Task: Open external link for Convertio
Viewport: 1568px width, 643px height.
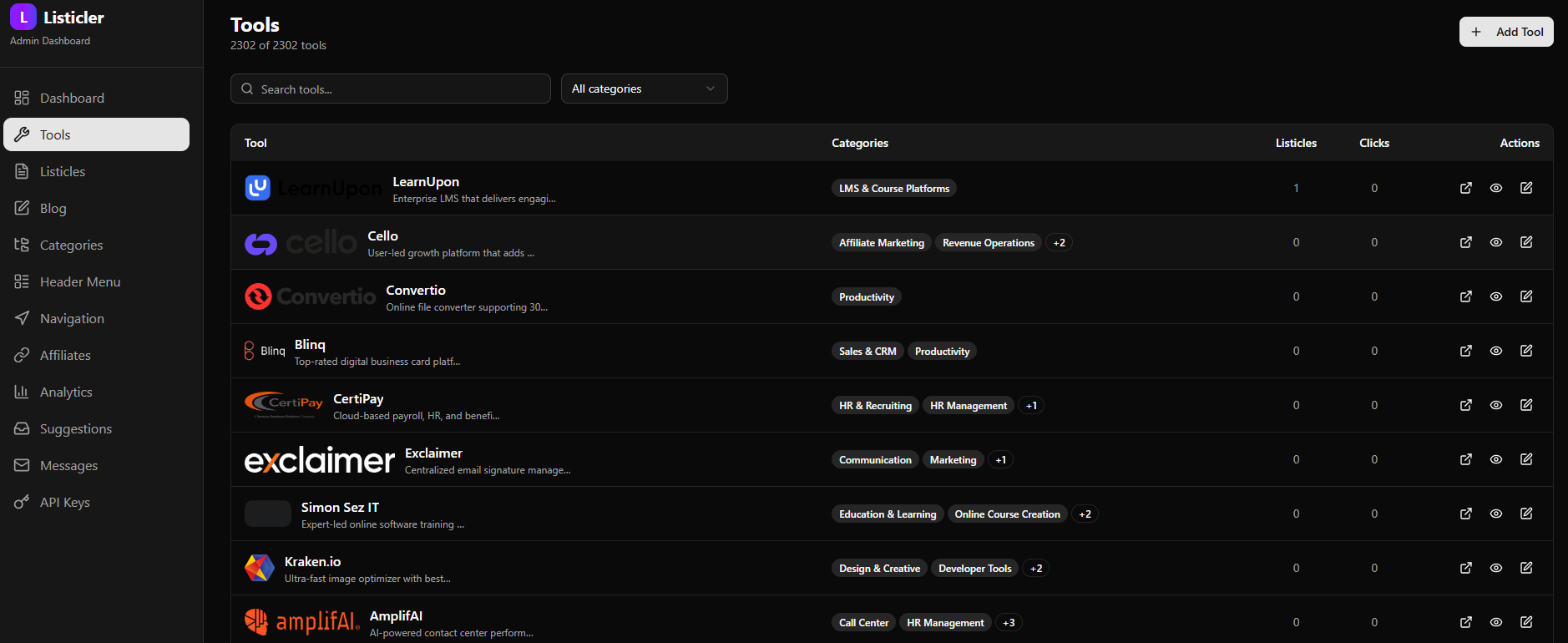Action: coord(1465,296)
